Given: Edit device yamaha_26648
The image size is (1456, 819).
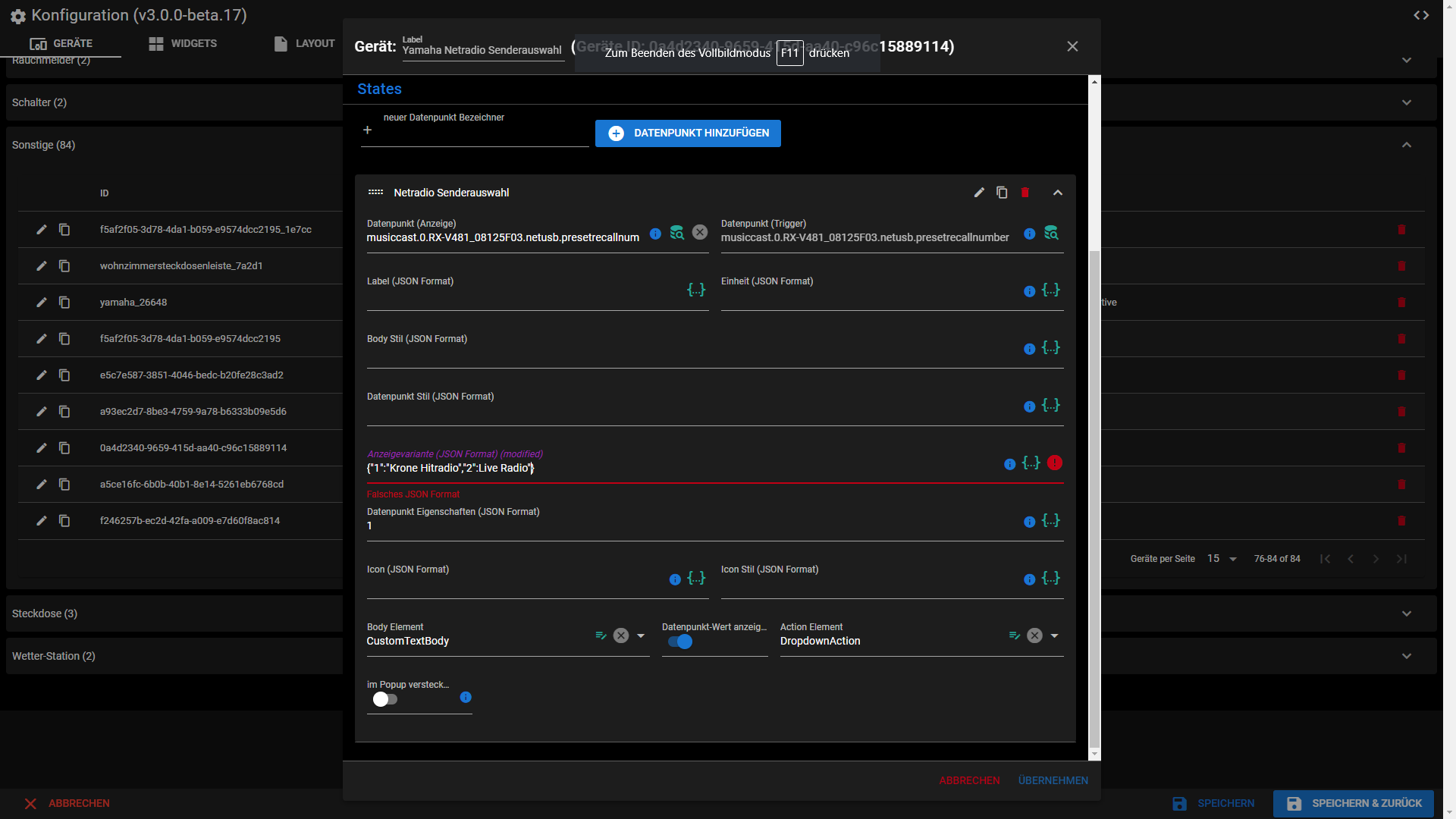Looking at the screenshot, I should pos(42,303).
